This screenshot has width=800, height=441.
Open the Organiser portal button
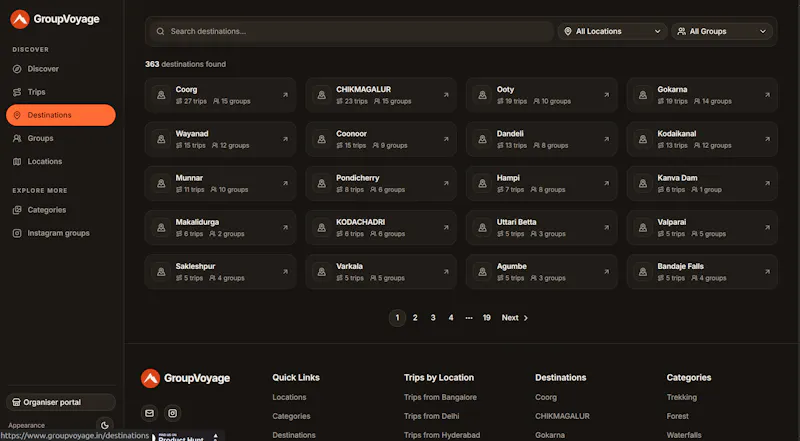tap(61, 402)
